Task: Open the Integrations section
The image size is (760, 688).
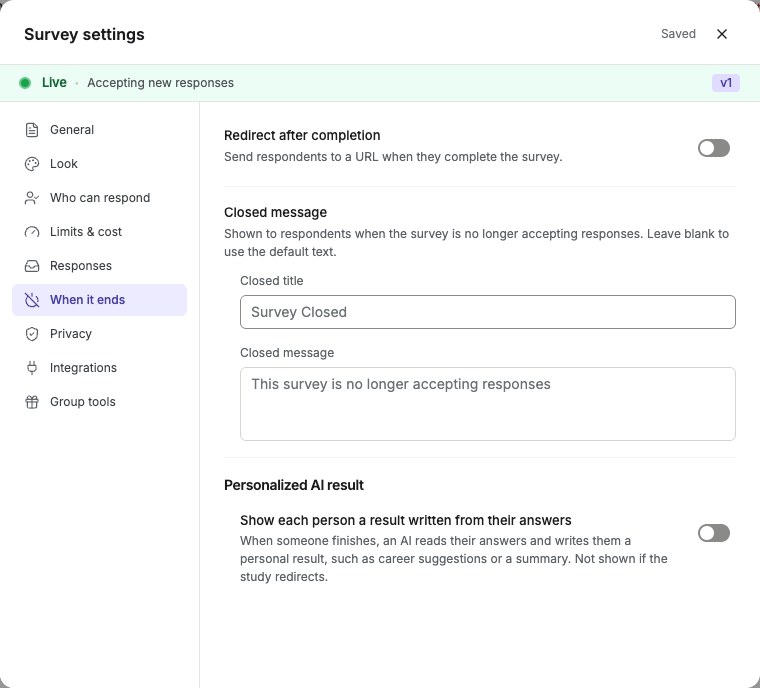Action: click(99, 368)
